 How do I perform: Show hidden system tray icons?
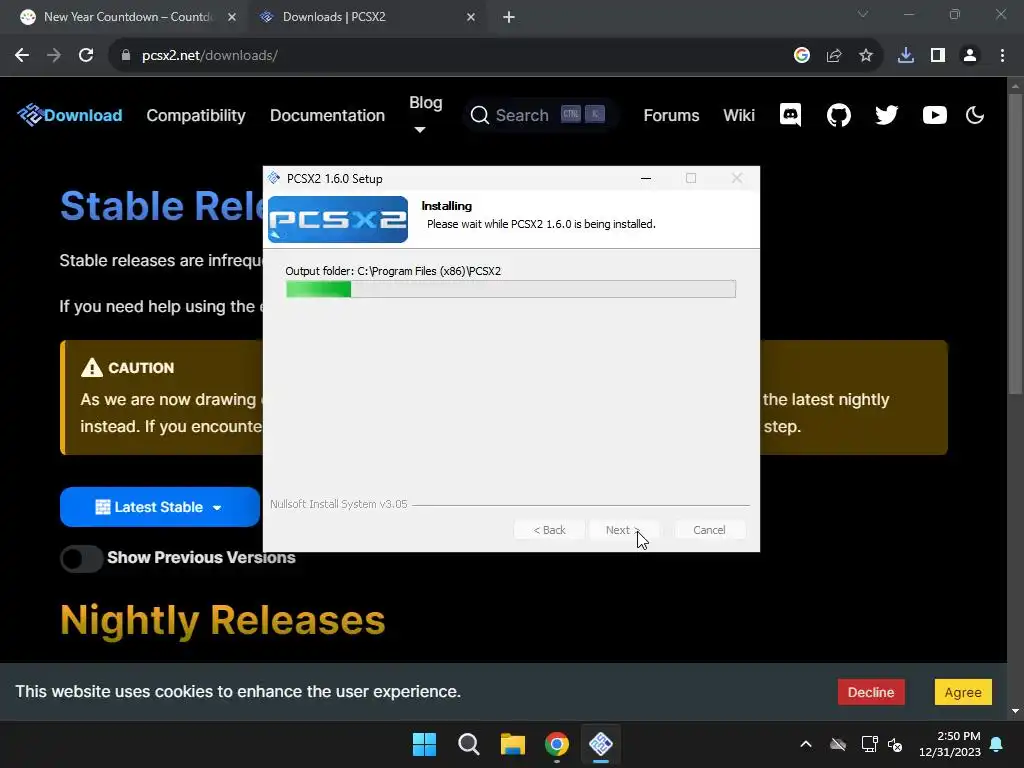point(806,744)
